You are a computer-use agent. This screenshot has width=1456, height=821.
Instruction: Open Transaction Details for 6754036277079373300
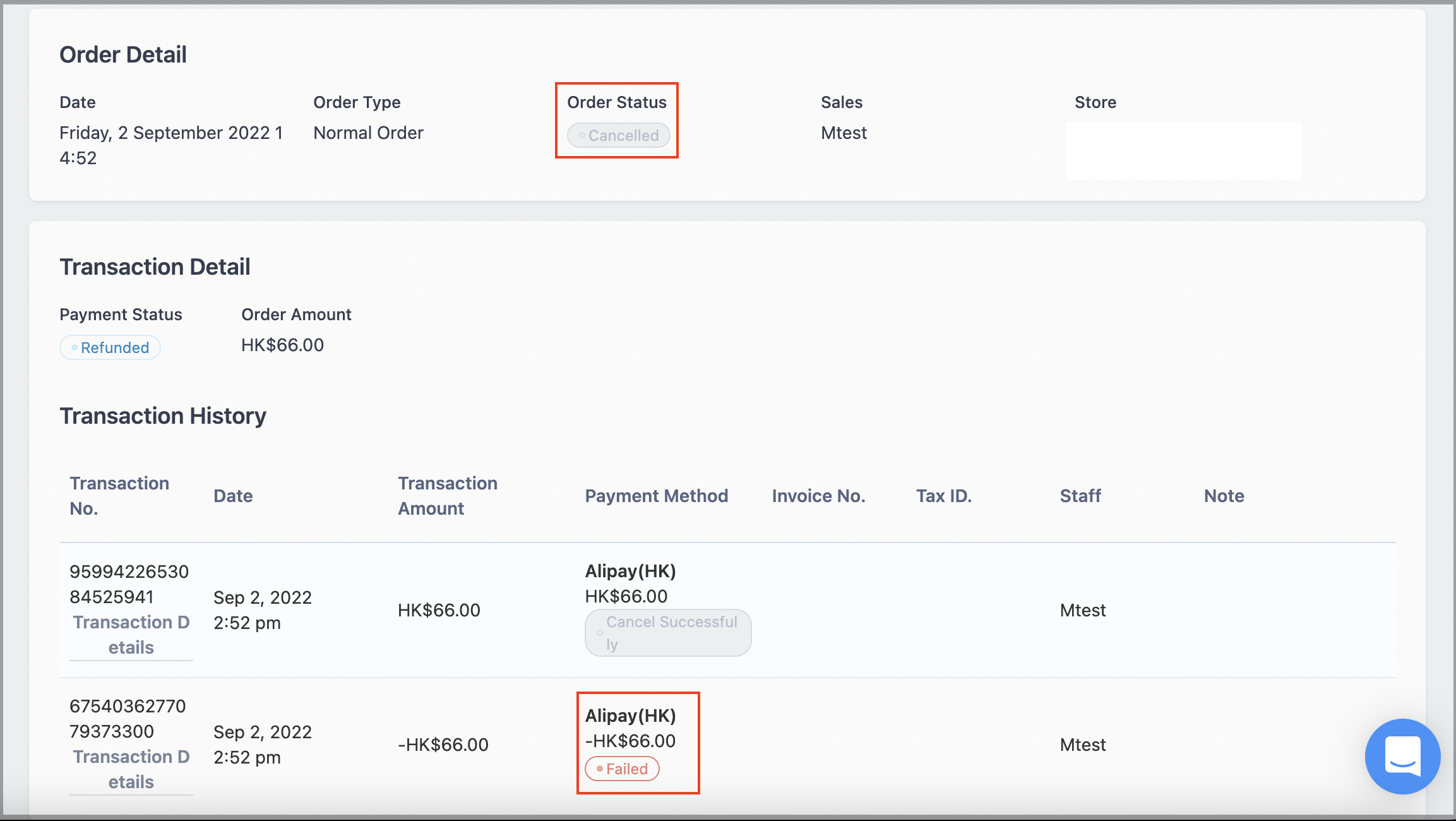click(x=131, y=769)
